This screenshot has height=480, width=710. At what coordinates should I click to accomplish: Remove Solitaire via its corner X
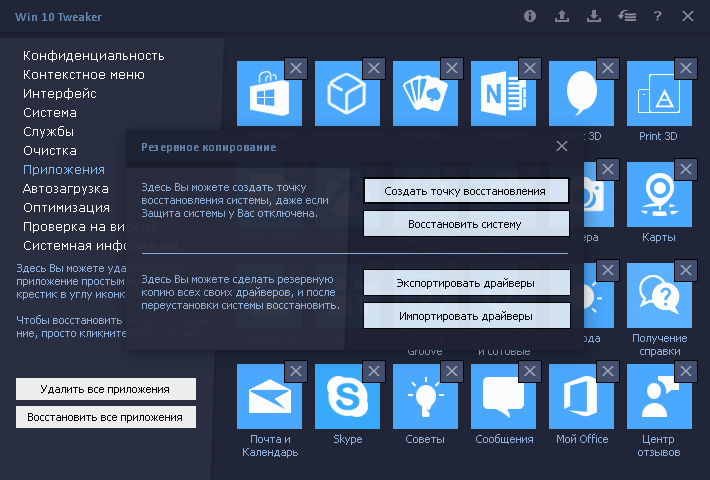click(x=452, y=68)
